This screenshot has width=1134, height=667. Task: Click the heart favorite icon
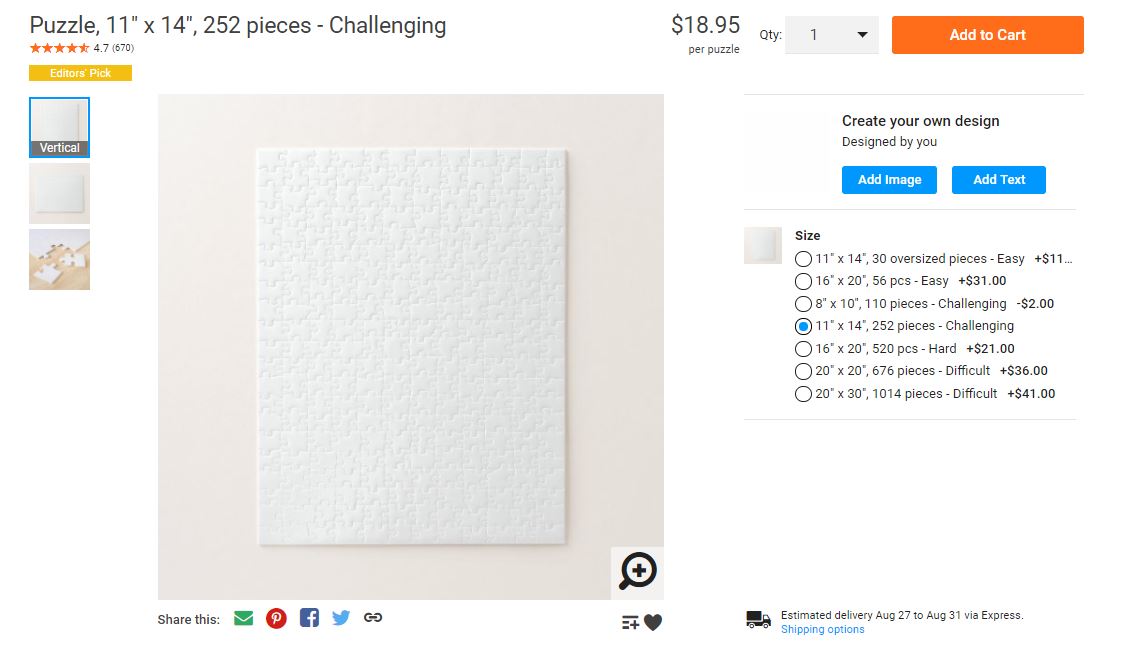click(x=653, y=623)
